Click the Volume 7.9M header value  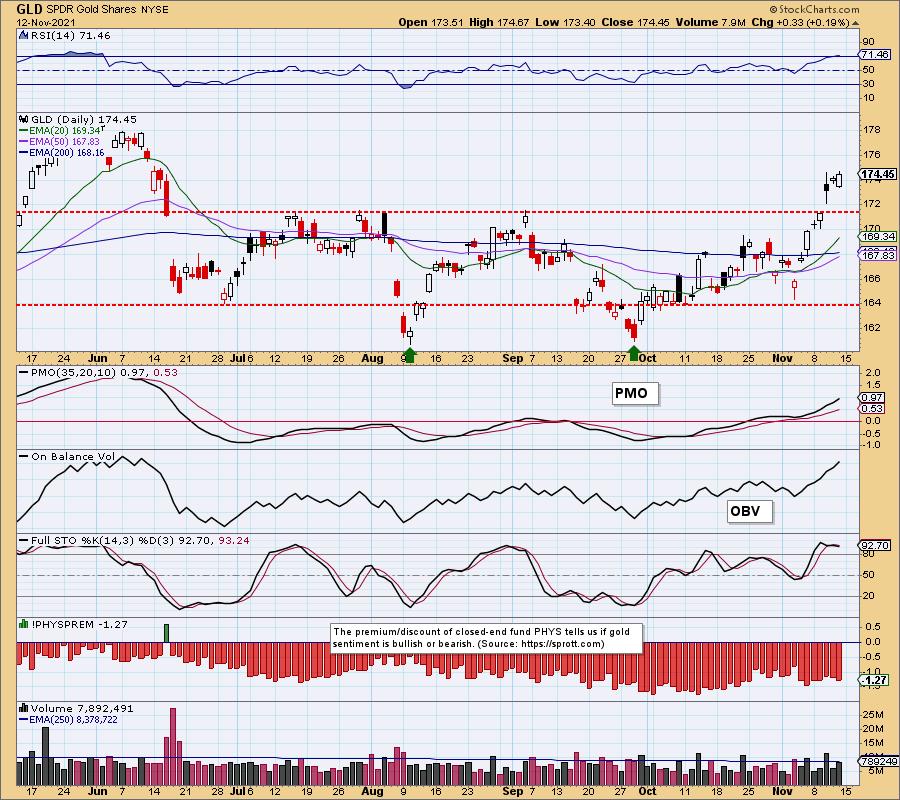[711, 22]
